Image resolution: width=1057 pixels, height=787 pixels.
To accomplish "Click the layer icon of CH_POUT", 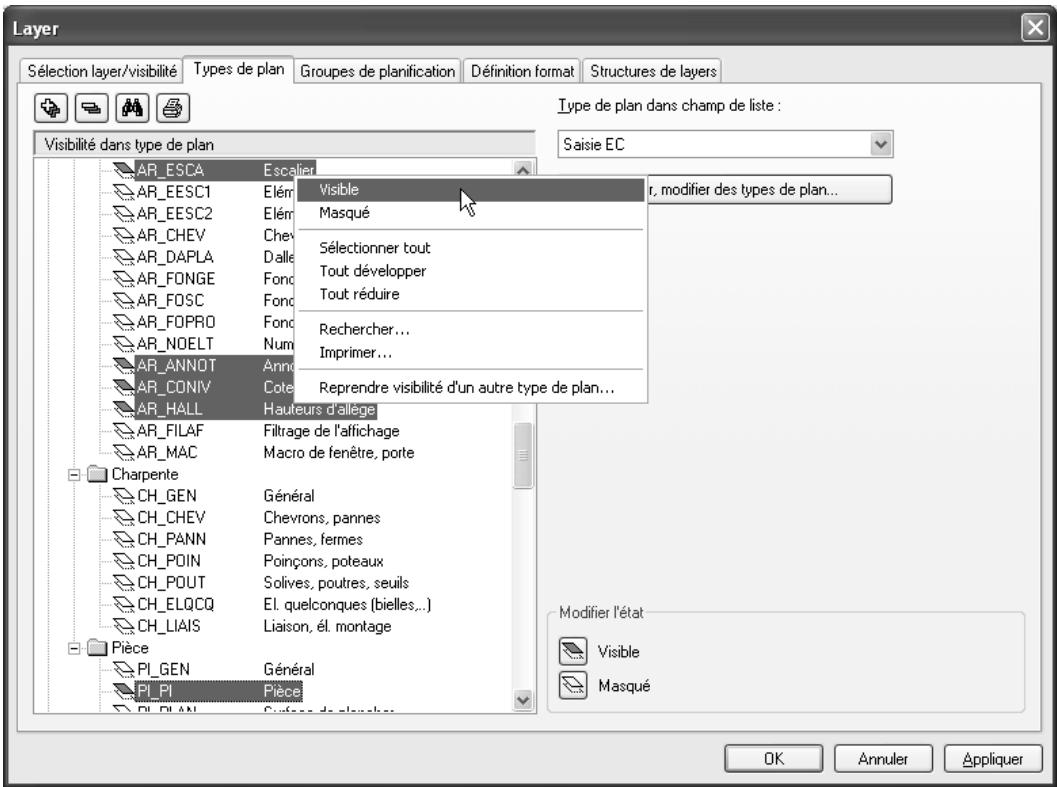I will (x=123, y=582).
